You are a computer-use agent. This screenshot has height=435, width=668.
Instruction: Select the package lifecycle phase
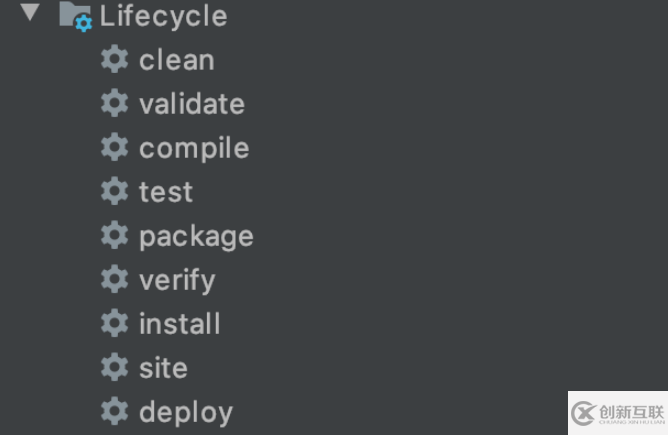point(196,237)
